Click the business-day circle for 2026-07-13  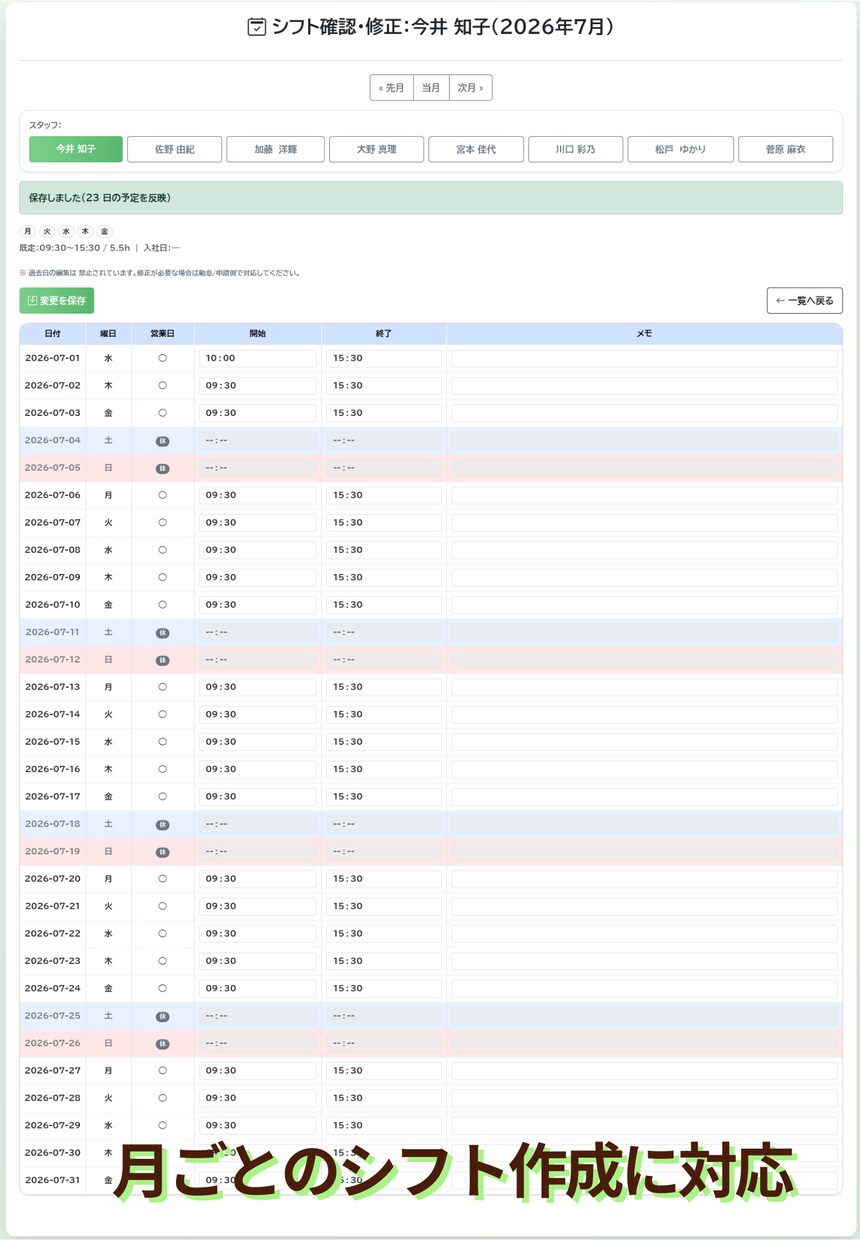tap(162, 687)
